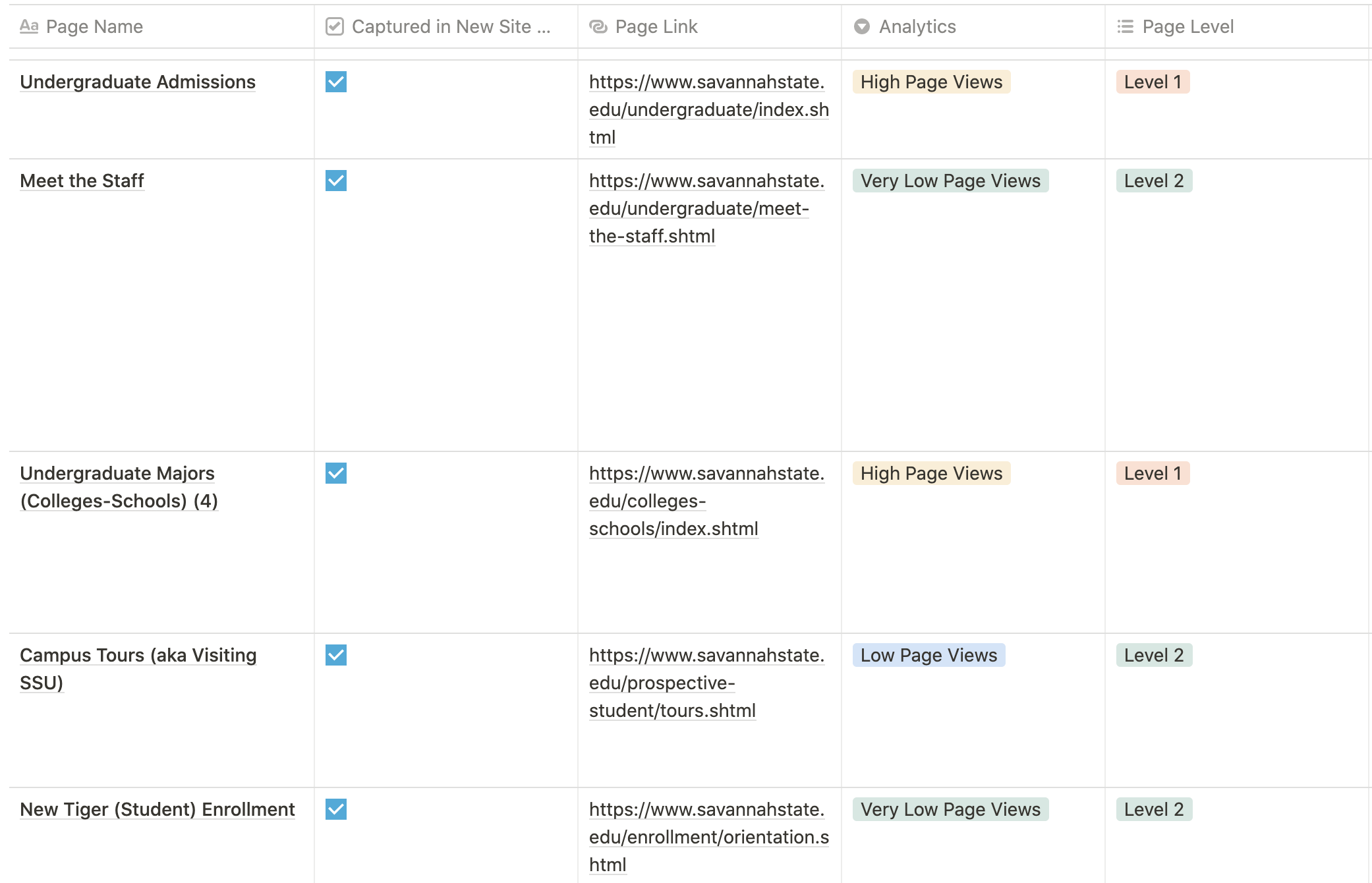This screenshot has width=1372, height=883.
Task: Uncheck Undergraduate Majors captured checkbox
Action: [x=336, y=474]
